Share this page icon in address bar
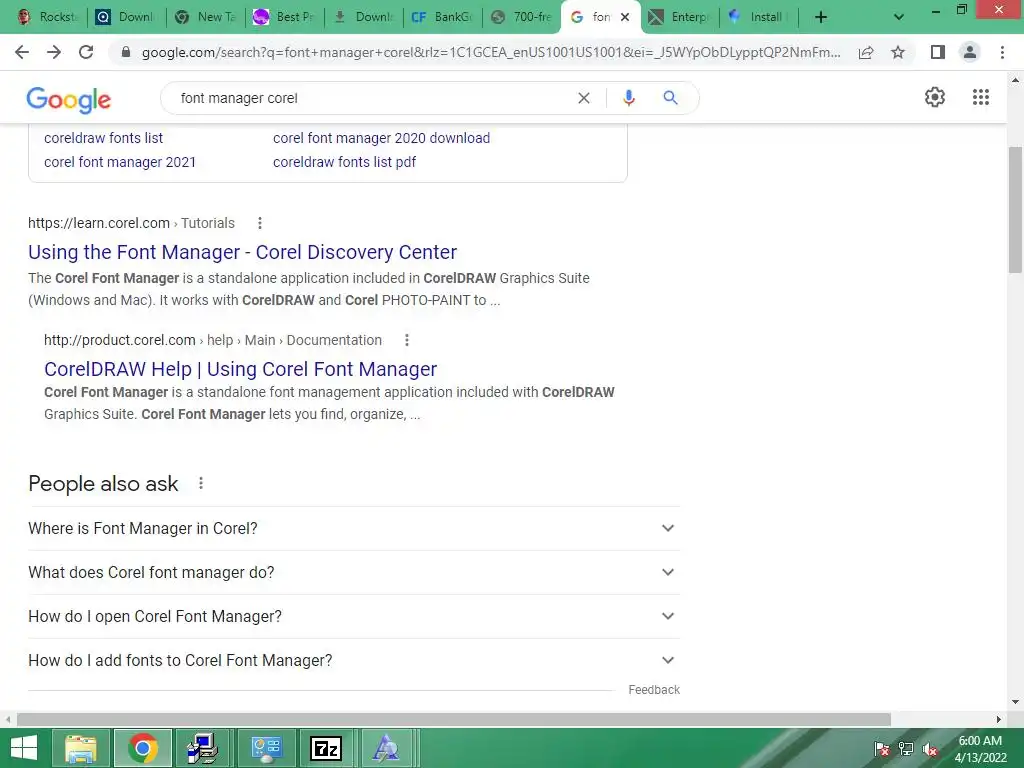This screenshot has height=768, width=1024. (866, 52)
